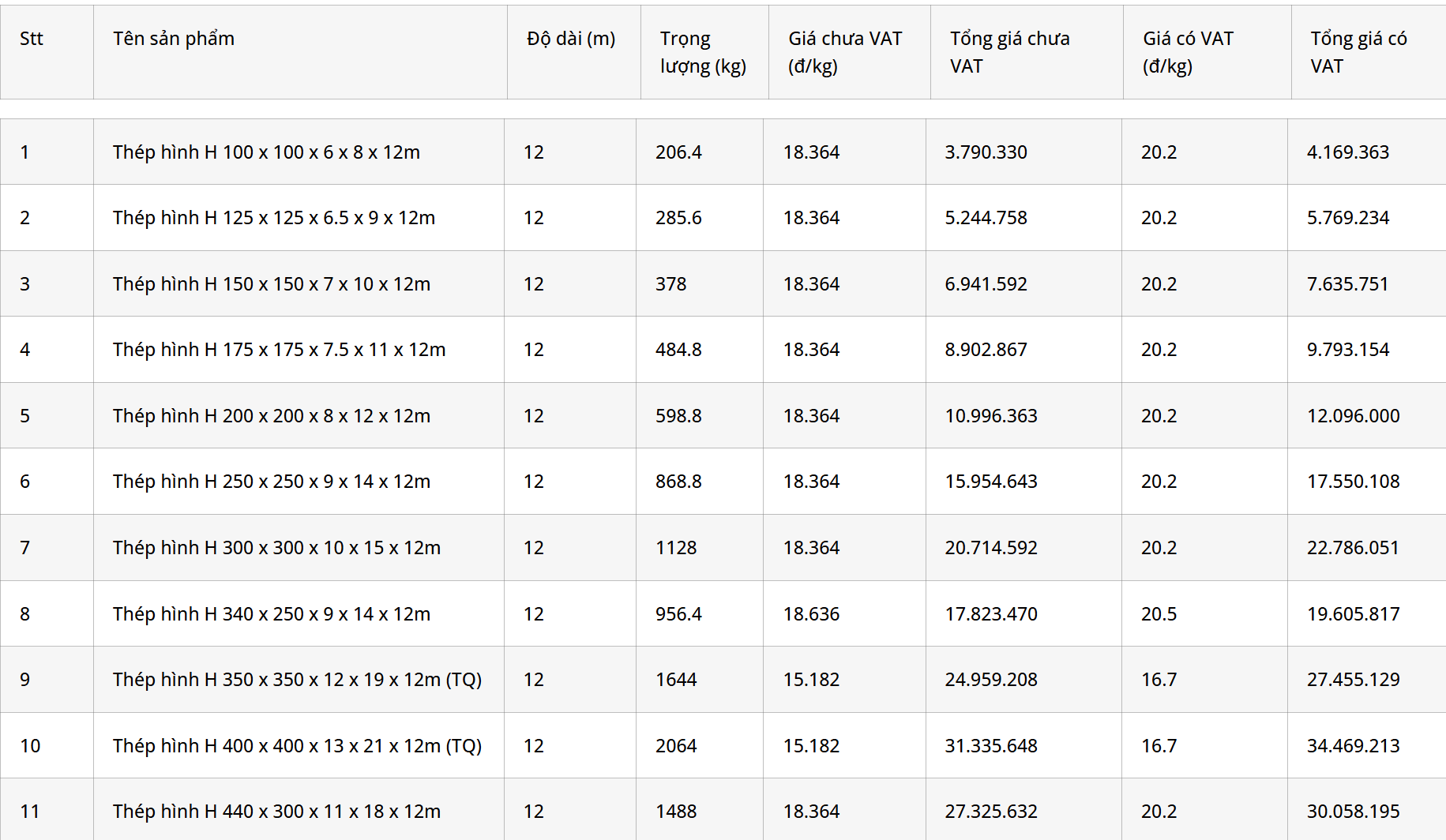The image size is (1446, 840).
Task: Click row number 11 in Stt column
Action: [30, 812]
